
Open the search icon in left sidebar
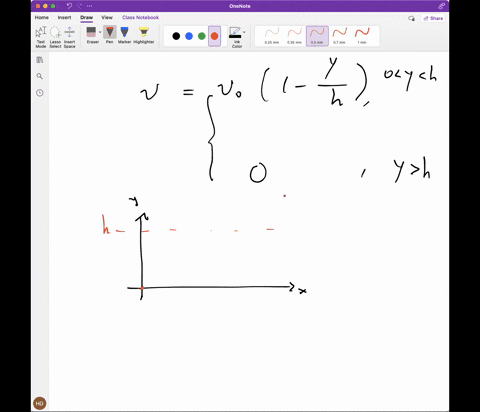click(40, 76)
